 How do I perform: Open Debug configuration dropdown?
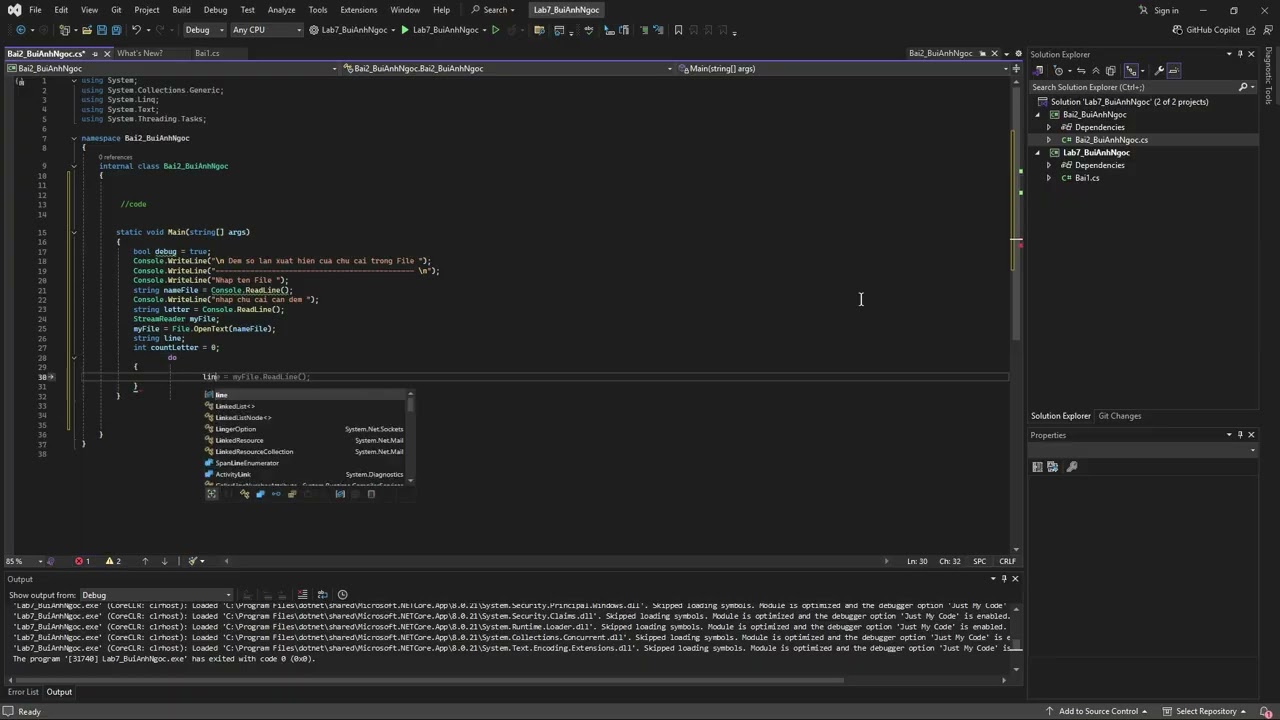(205, 30)
